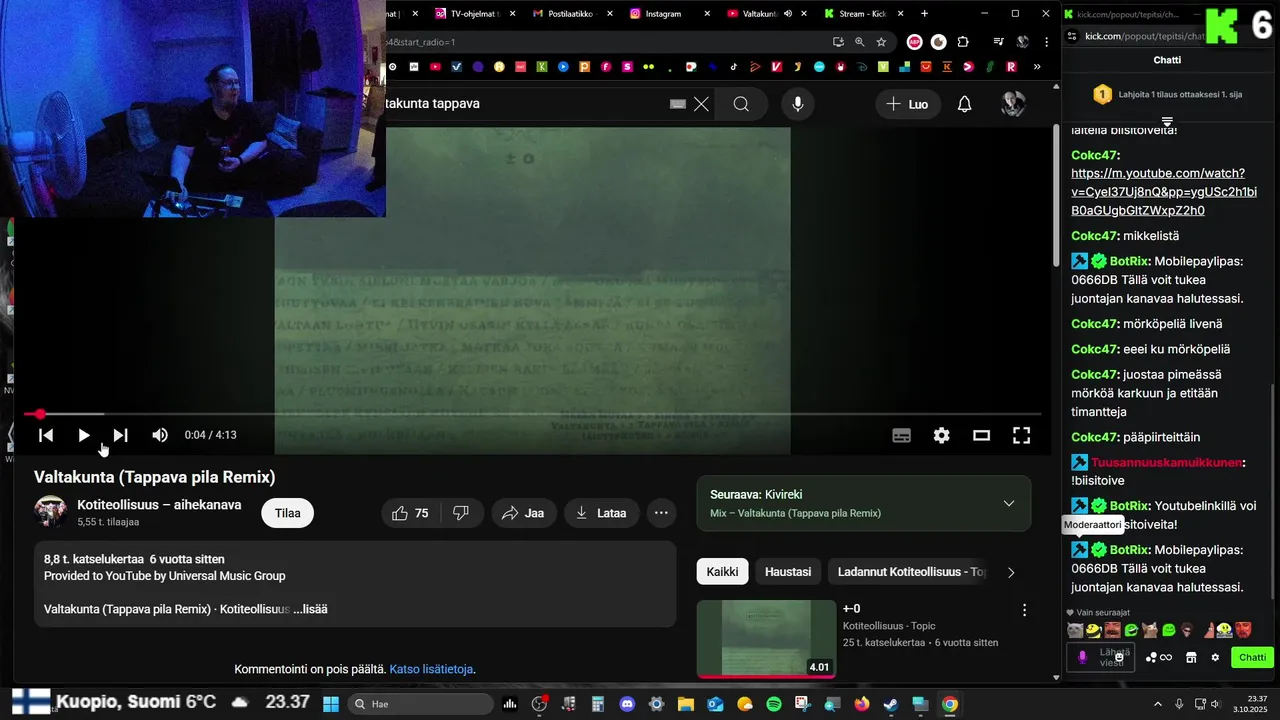
Task: Click the taskbar Hae search box
Action: coord(421,704)
